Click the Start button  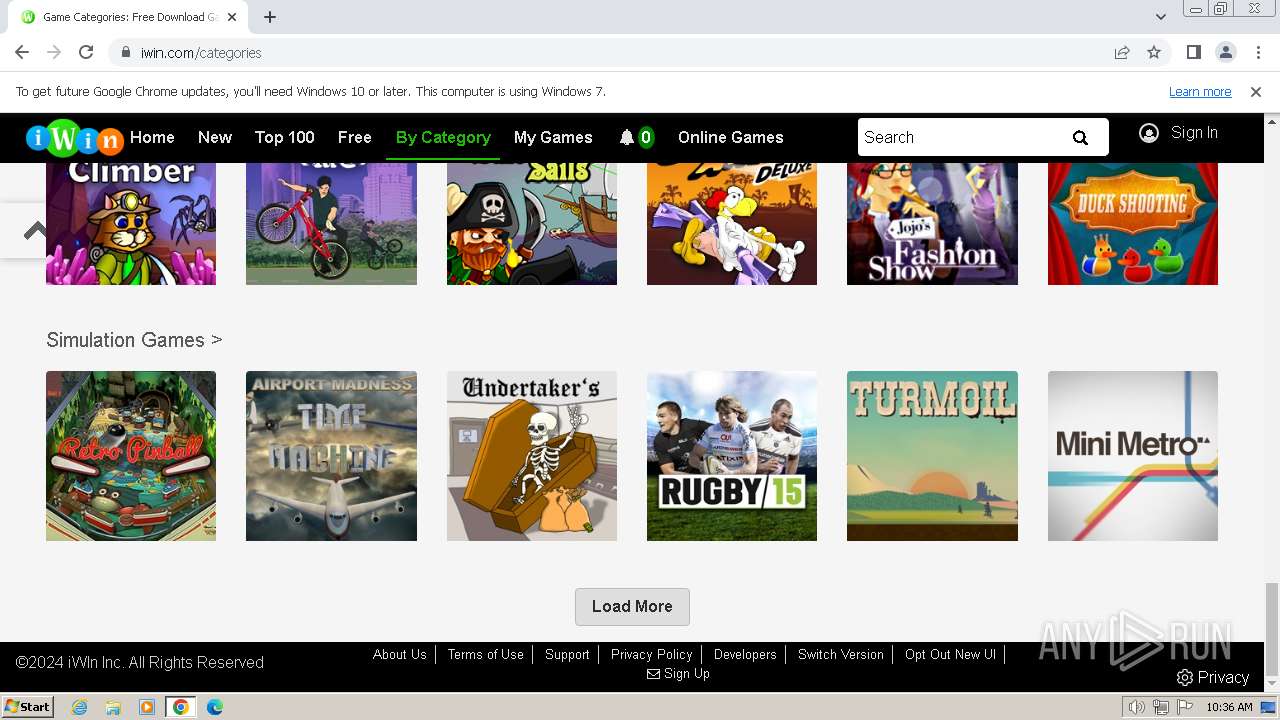28,707
